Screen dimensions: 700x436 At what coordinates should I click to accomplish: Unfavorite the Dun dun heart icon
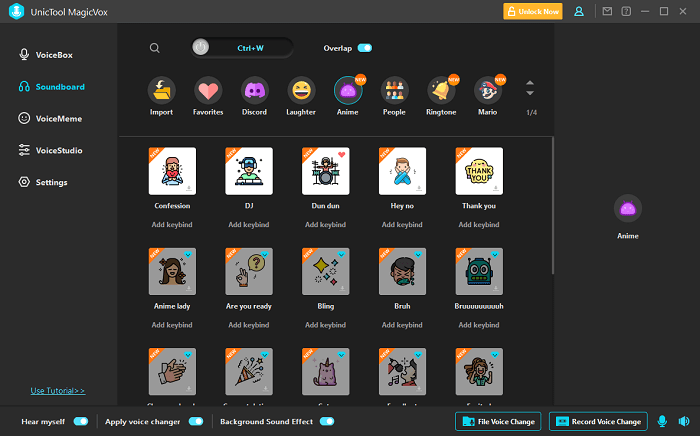coord(342,155)
